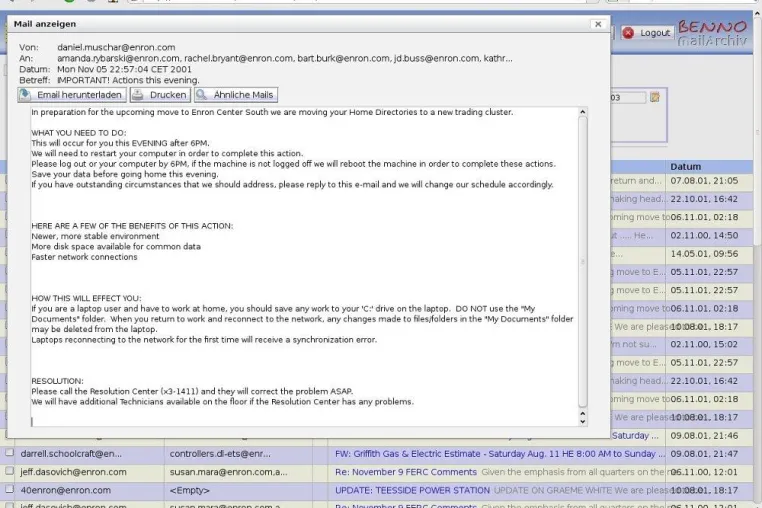Screen dimensions: 762x508
Task: Find similar mails with Ähnliche Mails
Action: tap(236, 95)
